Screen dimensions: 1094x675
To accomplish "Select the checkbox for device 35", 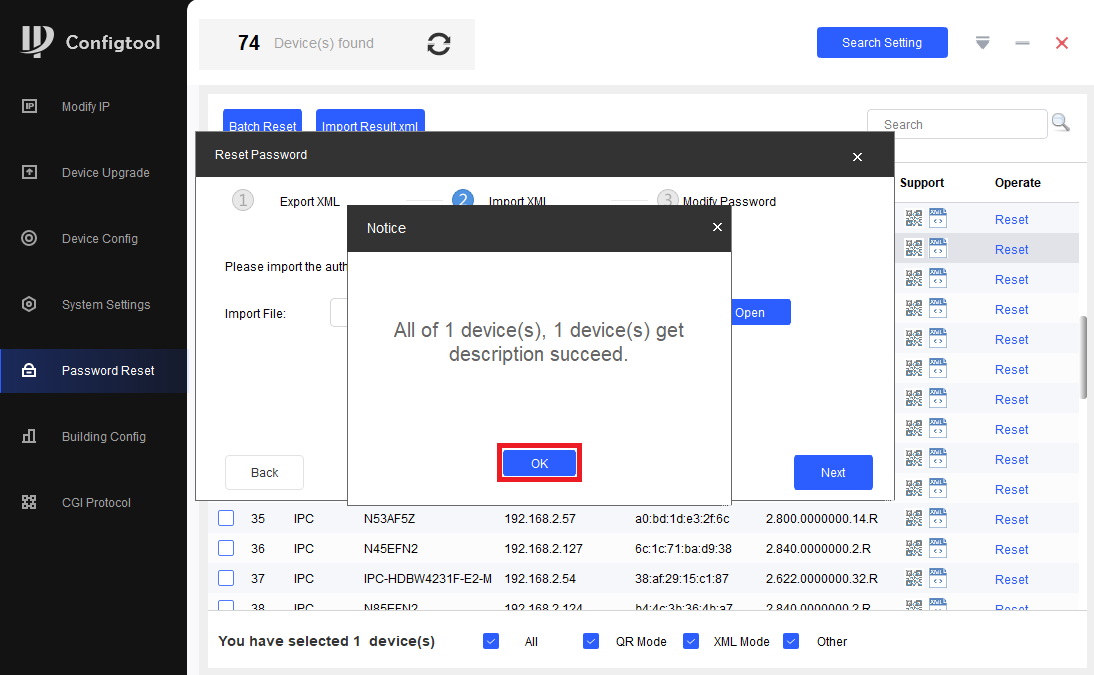I will pyautogui.click(x=226, y=518).
